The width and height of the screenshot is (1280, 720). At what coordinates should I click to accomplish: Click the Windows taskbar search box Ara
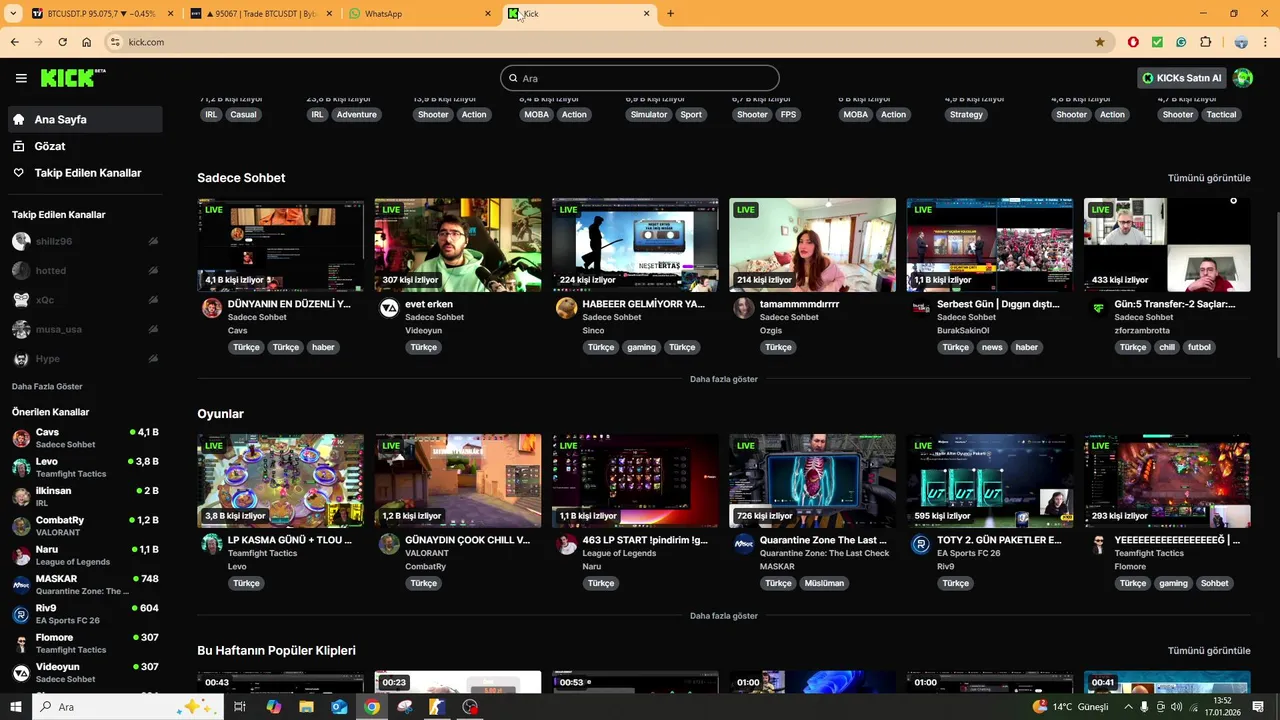coord(128,707)
